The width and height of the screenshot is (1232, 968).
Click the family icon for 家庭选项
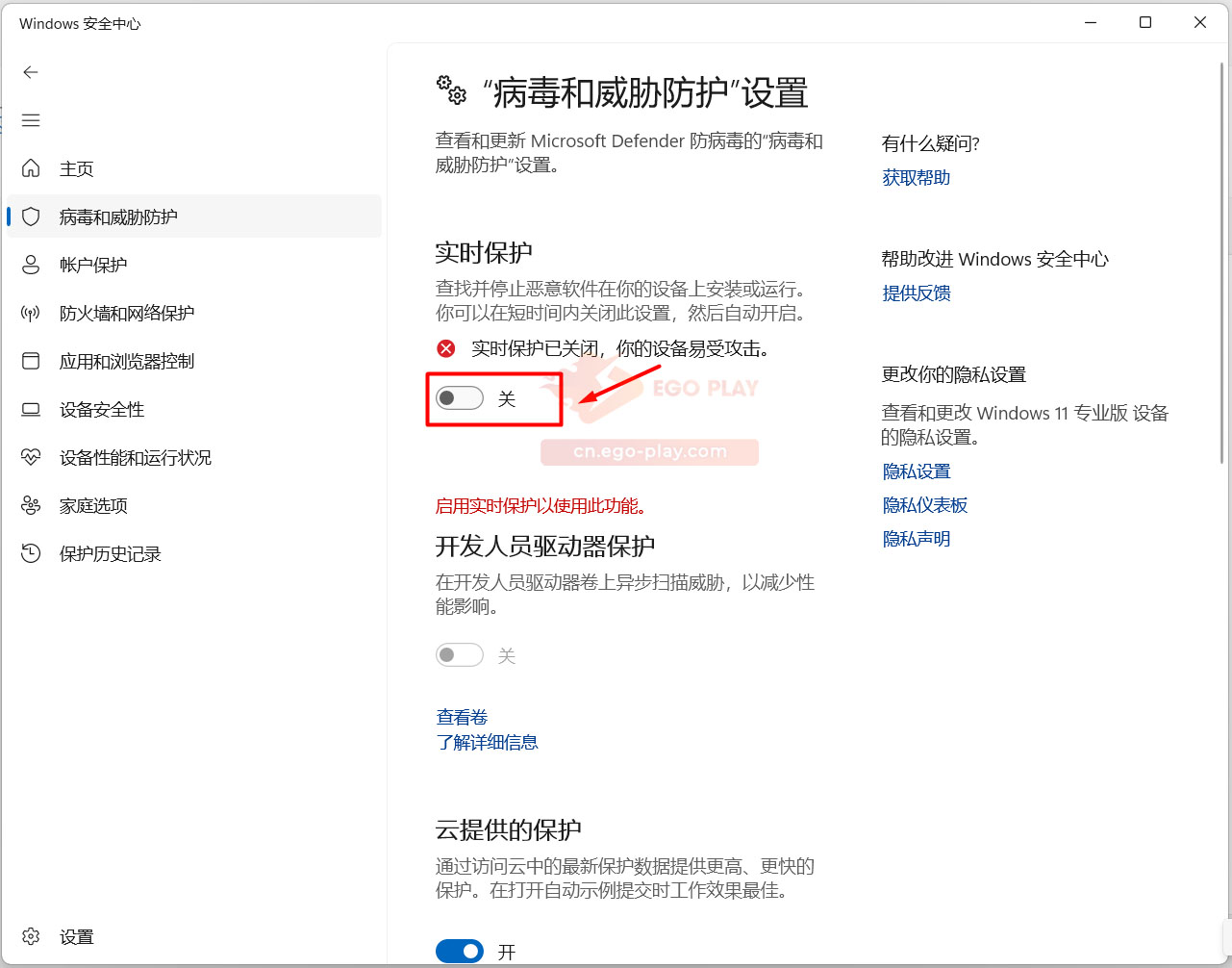pos(31,505)
